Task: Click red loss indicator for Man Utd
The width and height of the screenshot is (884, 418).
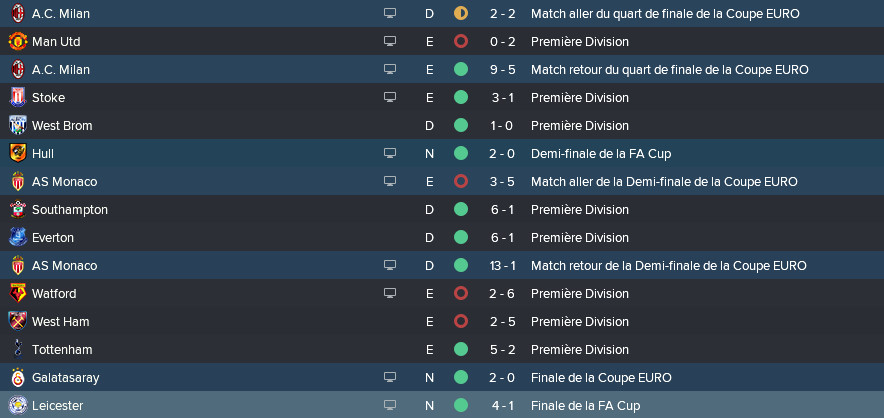Action: tap(461, 41)
